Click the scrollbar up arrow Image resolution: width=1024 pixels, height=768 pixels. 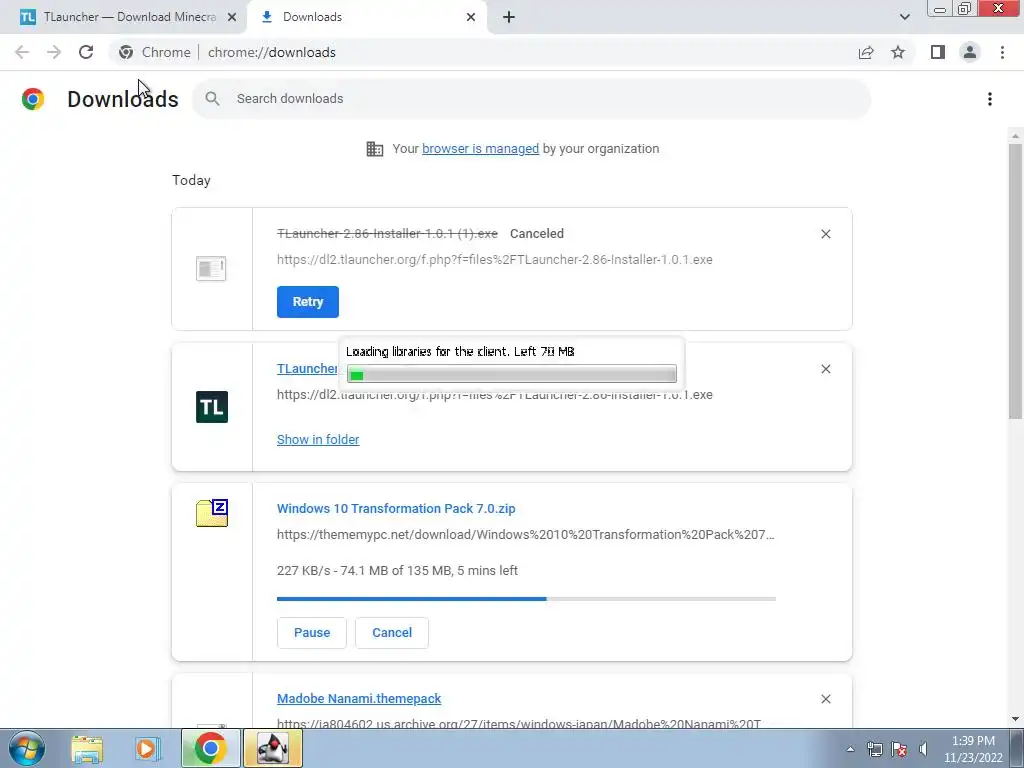1015,136
